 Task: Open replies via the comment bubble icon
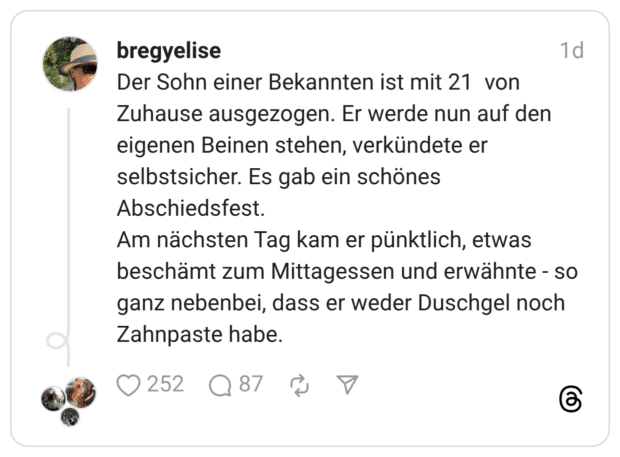[220, 385]
